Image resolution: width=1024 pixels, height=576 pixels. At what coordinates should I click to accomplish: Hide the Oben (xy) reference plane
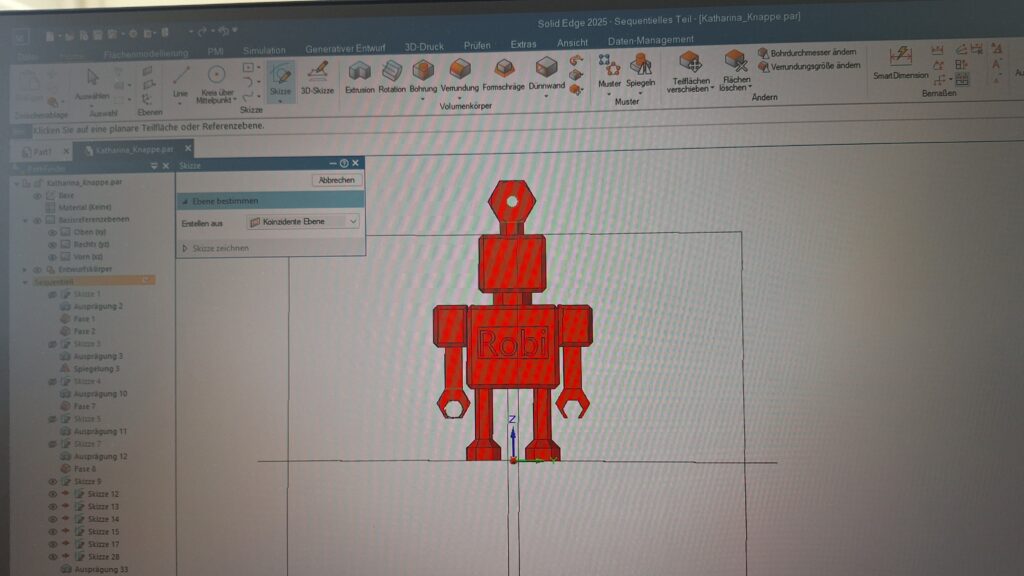point(53,231)
